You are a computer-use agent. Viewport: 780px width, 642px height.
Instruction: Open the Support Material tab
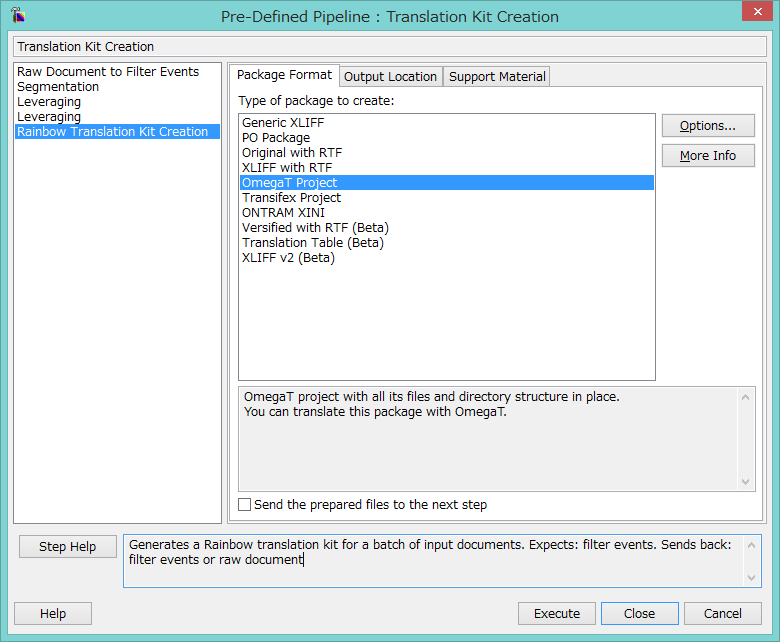coord(497,77)
